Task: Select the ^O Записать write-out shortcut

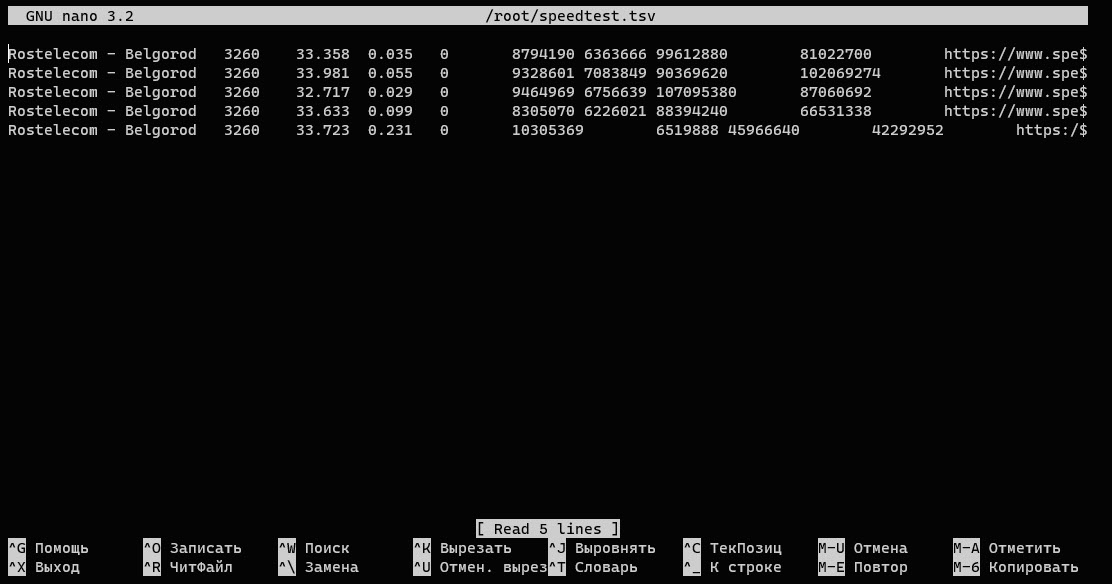Action: [192, 548]
